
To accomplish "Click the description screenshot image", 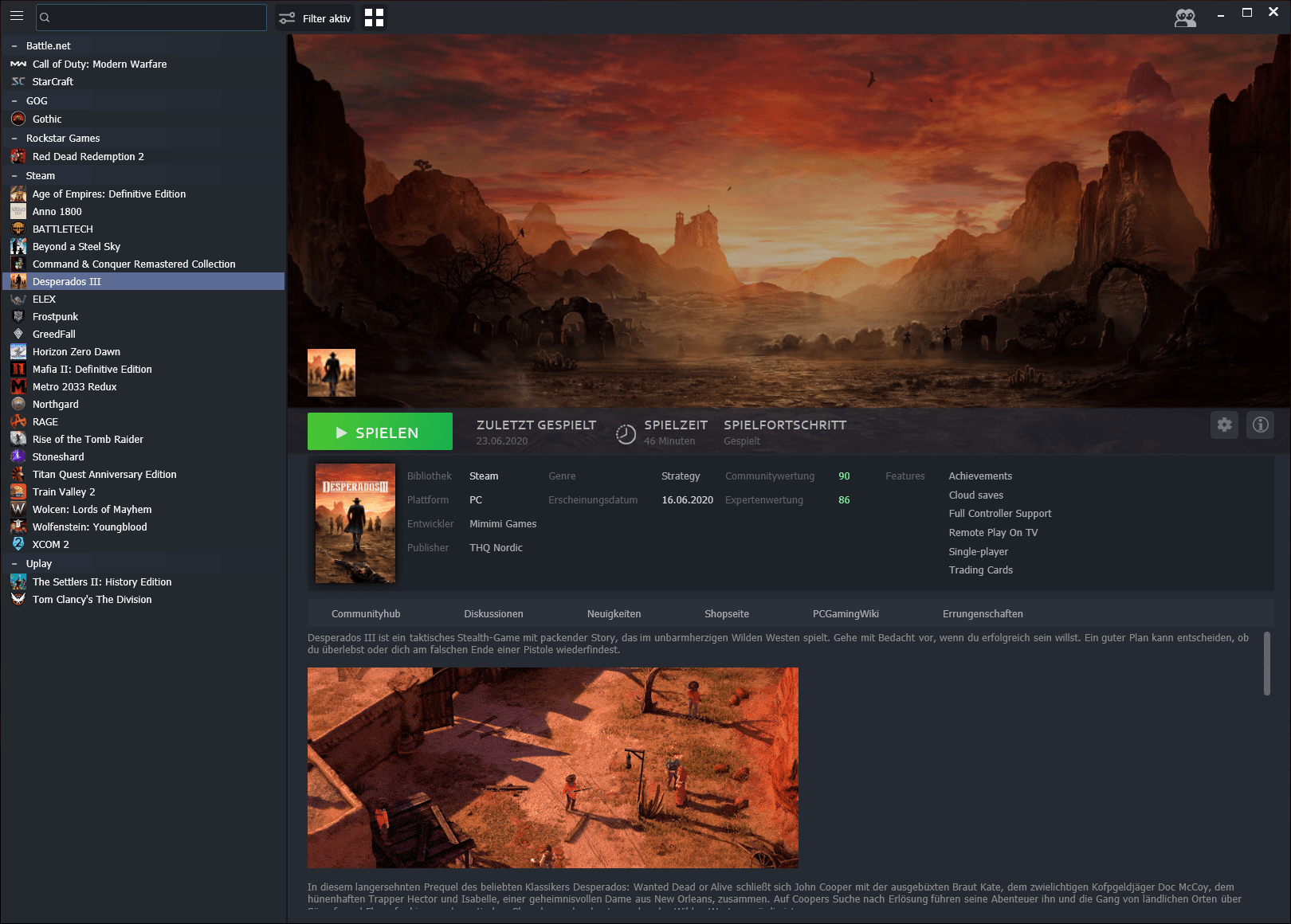I will [553, 768].
